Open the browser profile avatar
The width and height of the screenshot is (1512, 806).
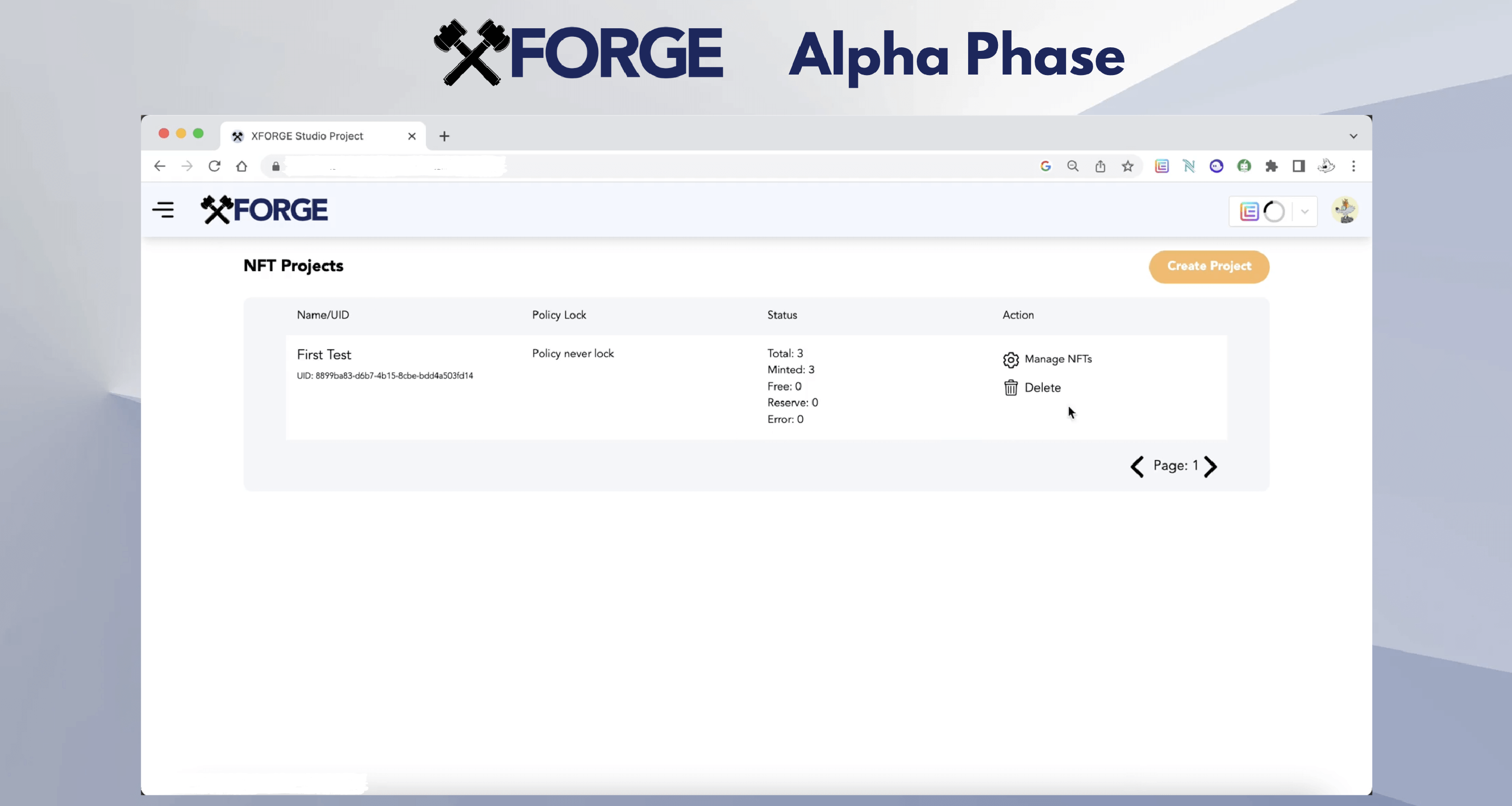[1327, 167]
